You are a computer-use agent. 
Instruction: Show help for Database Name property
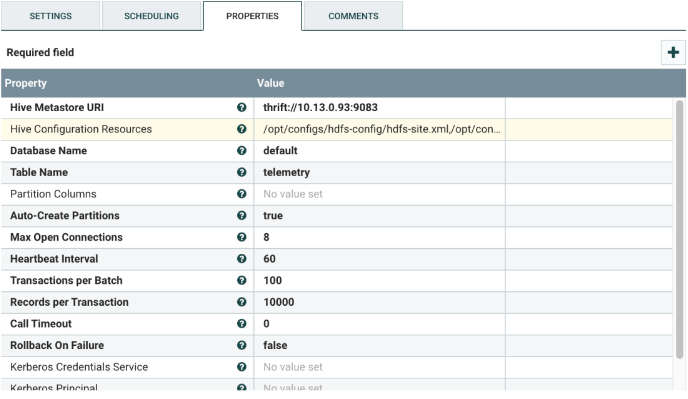click(241, 151)
